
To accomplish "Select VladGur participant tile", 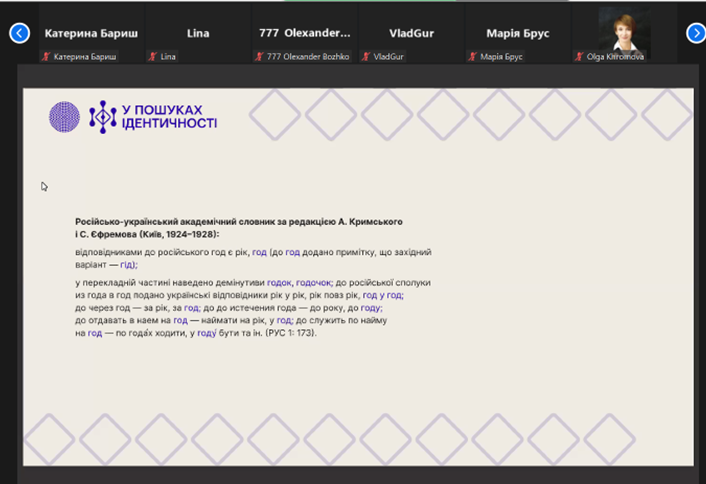I will (410, 33).
